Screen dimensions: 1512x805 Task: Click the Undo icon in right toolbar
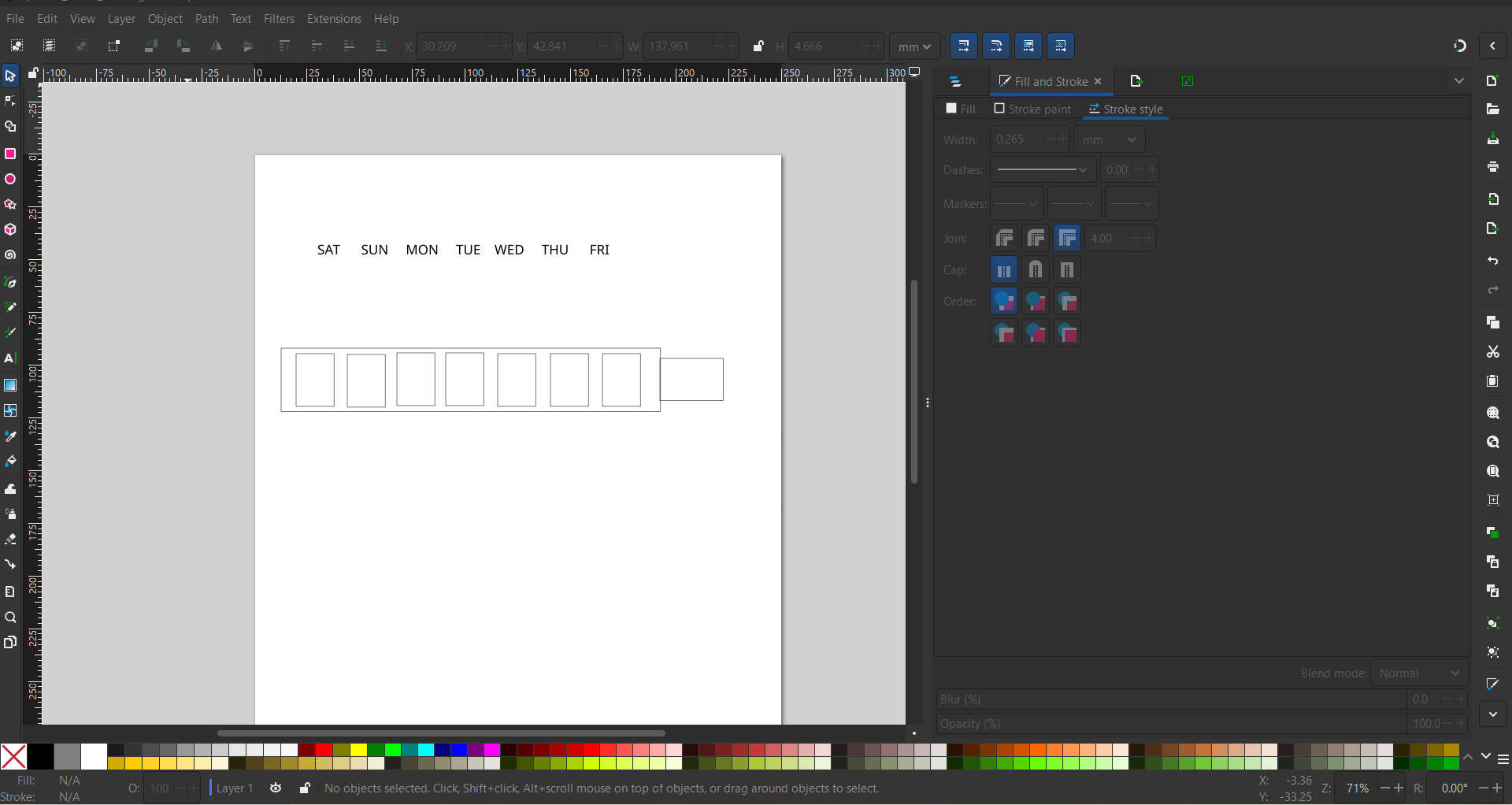pyautogui.click(x=1492, y=261)
